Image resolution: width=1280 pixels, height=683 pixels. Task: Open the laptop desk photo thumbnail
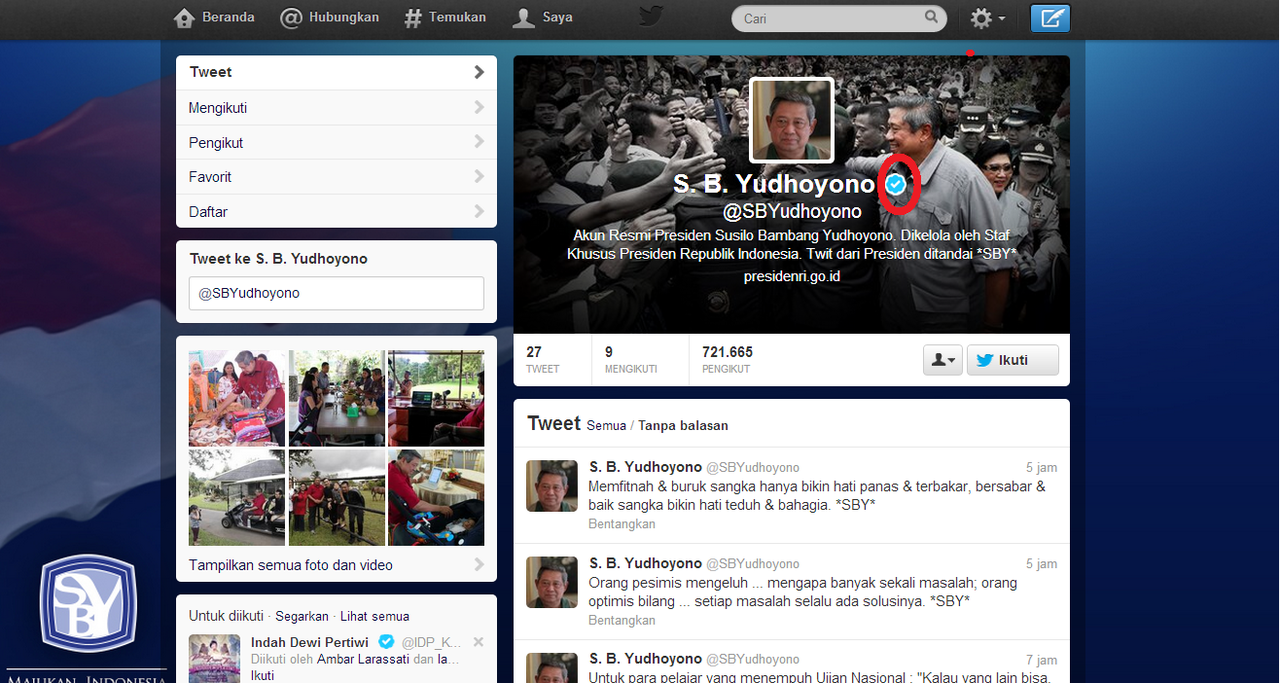(x=436, y=398)
